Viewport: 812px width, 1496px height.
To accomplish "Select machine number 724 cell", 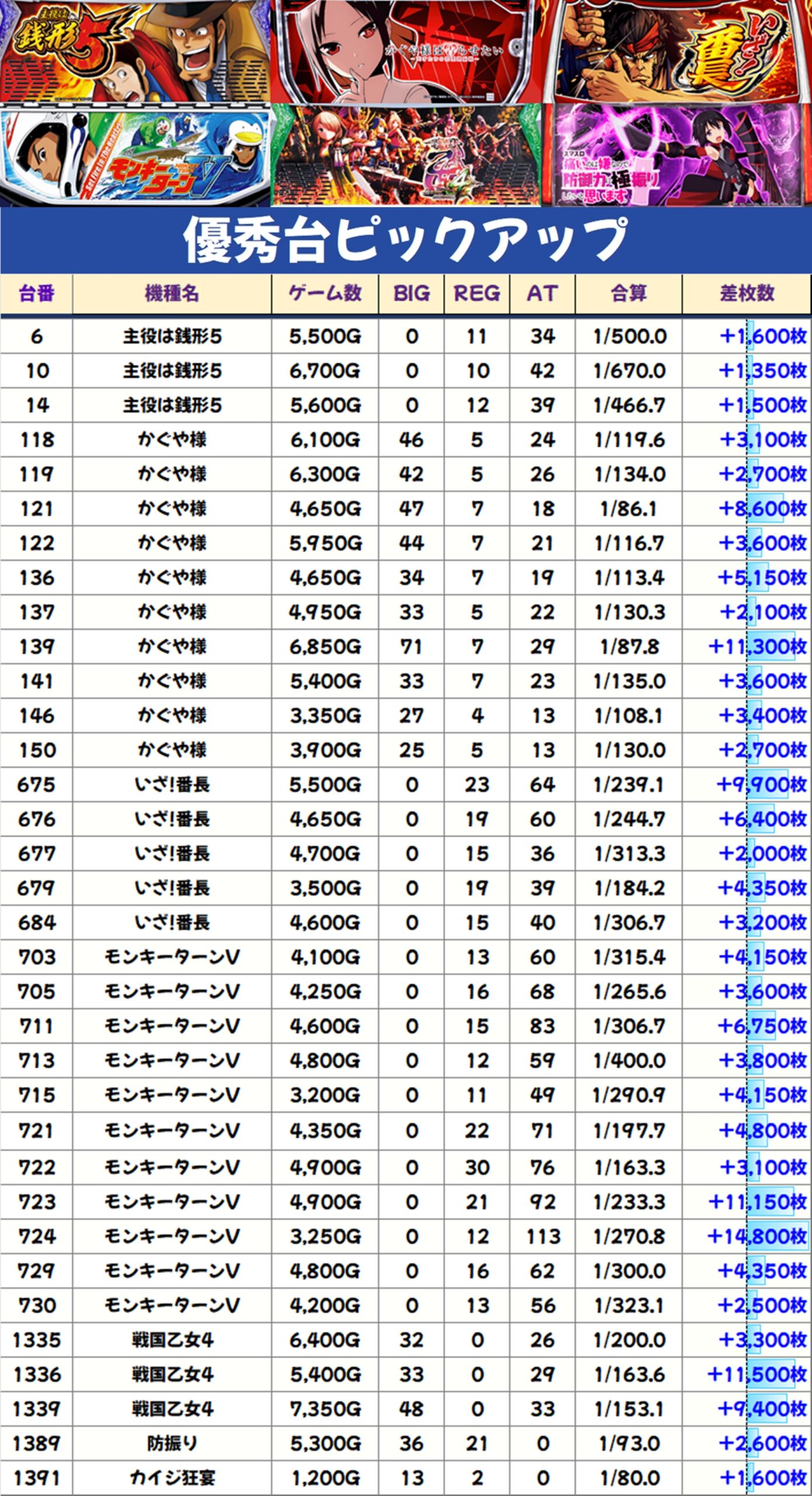I will [x=36, y=1237].
